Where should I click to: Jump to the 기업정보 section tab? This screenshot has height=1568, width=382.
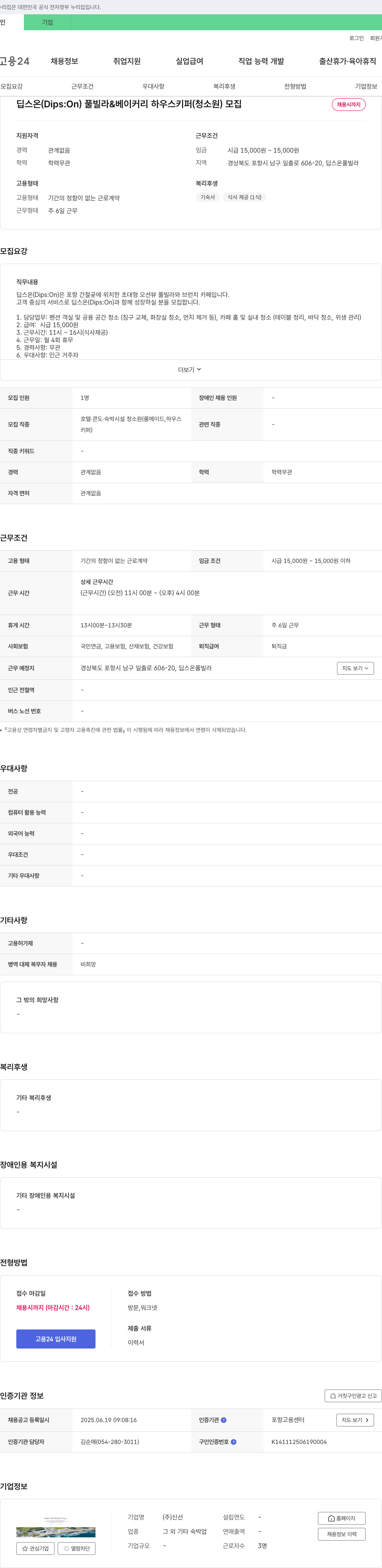point(366,86)
